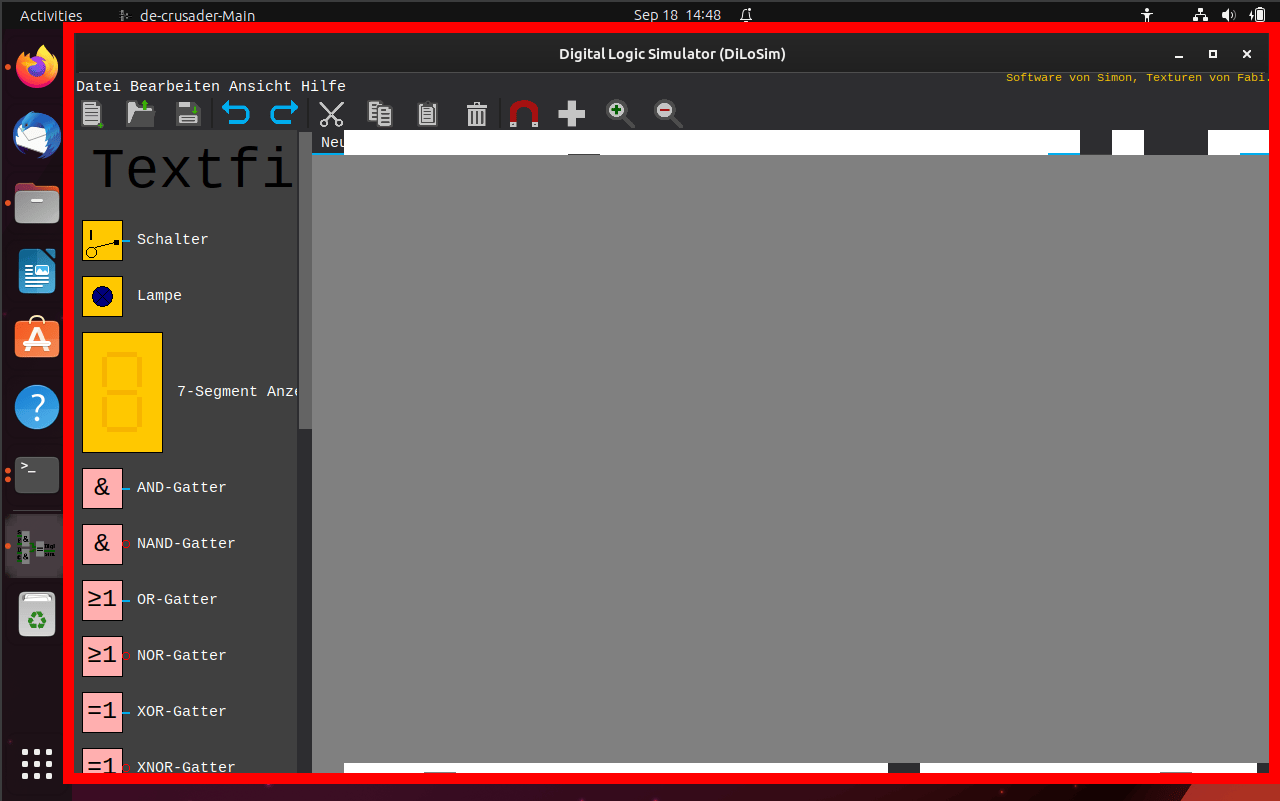Create a new file with the document icon
Viewport: 1280px width, 801px height.
coord(92,114)
